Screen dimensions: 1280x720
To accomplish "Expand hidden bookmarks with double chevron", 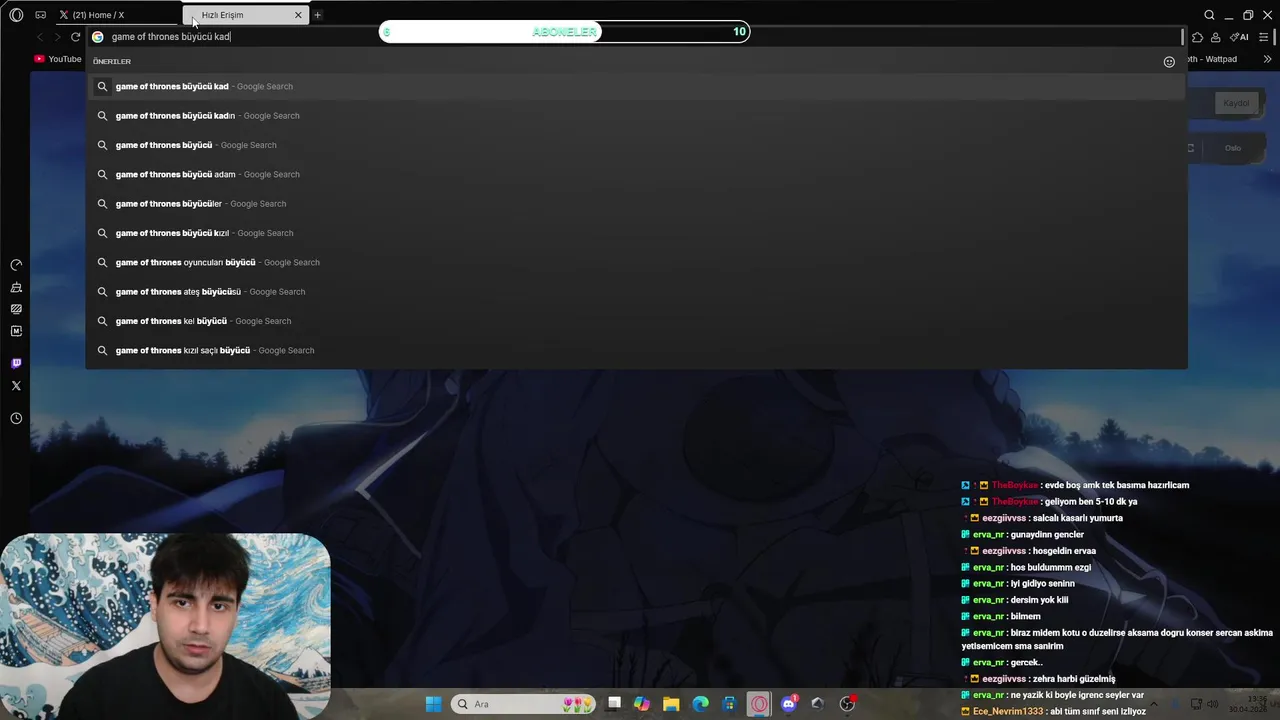I will click(x=1268, y=59).
